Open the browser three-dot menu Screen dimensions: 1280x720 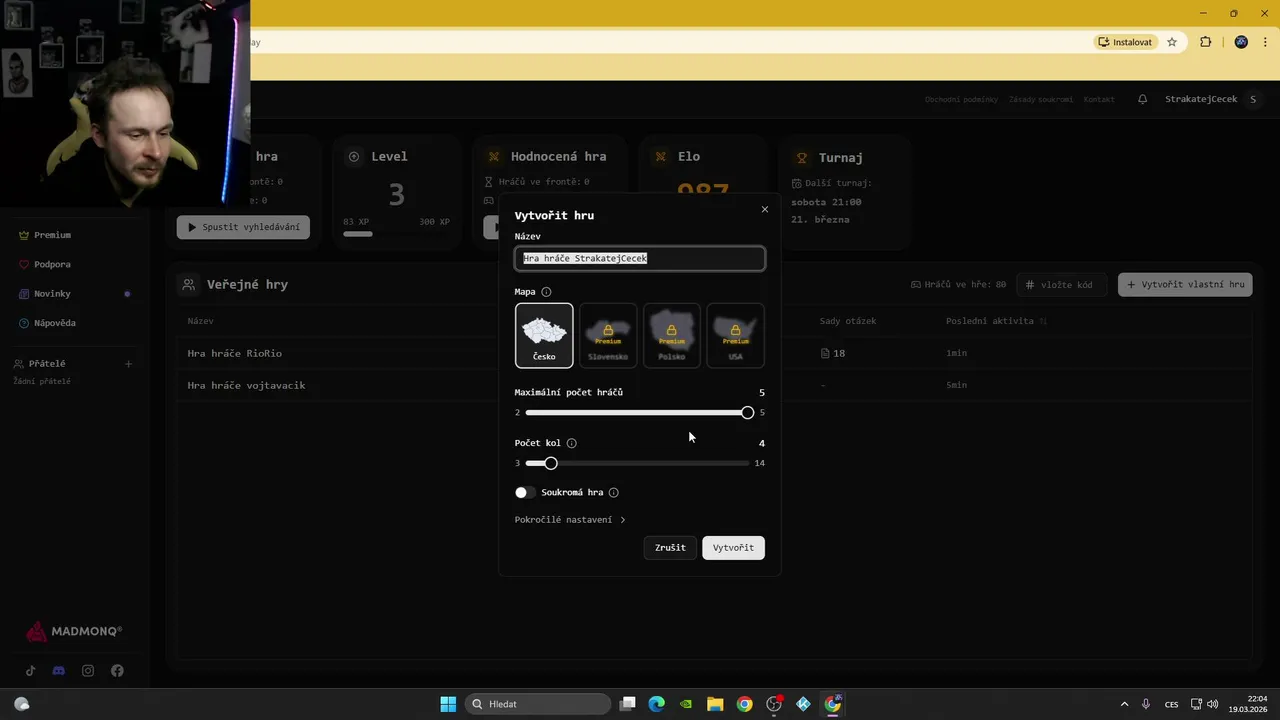1266,42
